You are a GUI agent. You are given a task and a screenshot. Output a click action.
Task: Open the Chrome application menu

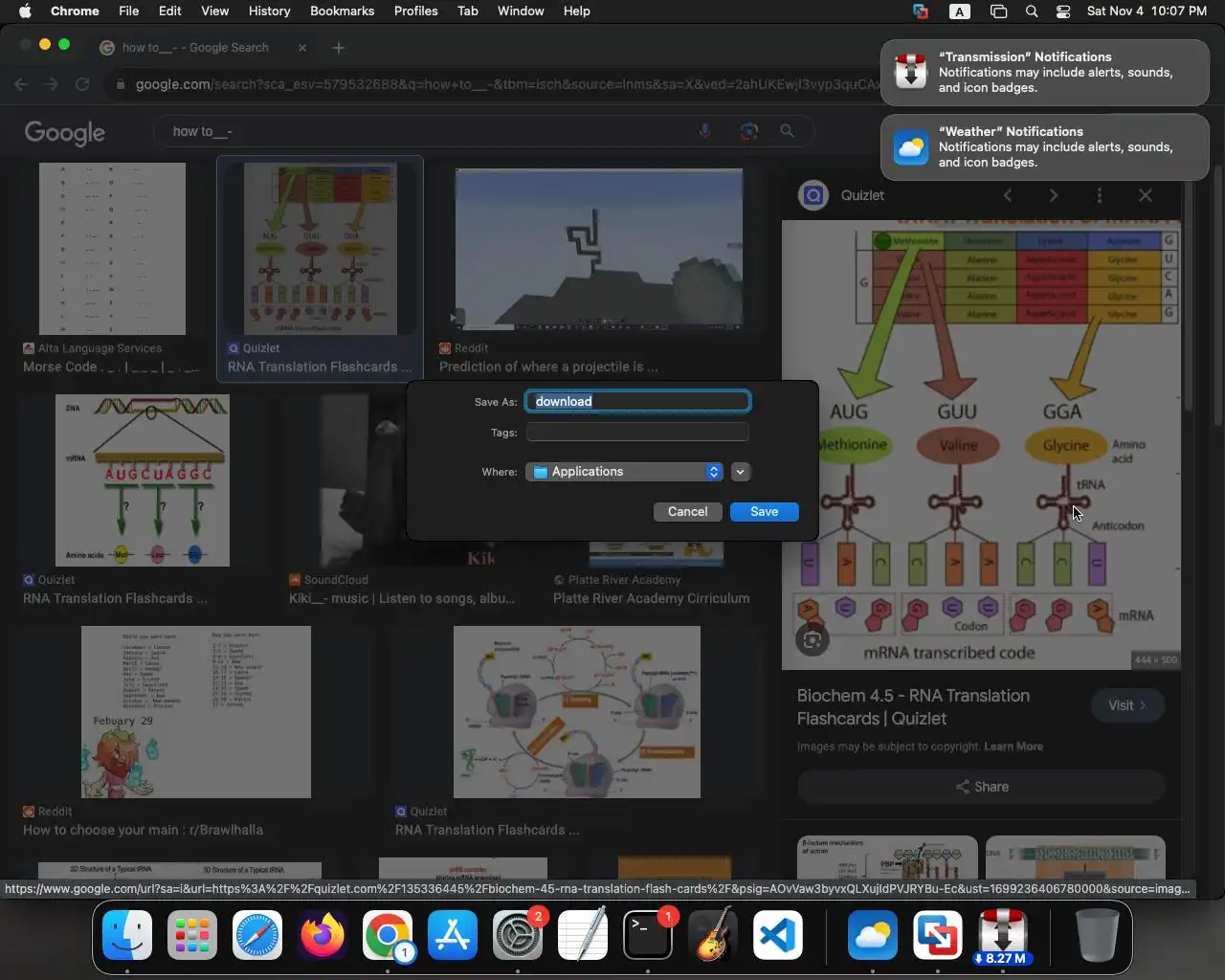pyautogui.click(x=75, y=11)
